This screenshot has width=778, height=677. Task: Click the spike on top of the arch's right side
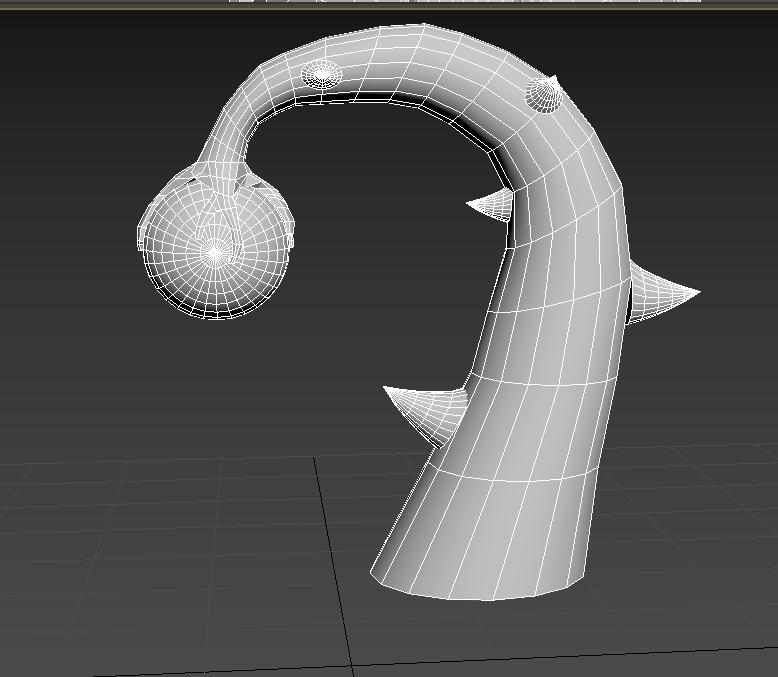pos(545,93)
